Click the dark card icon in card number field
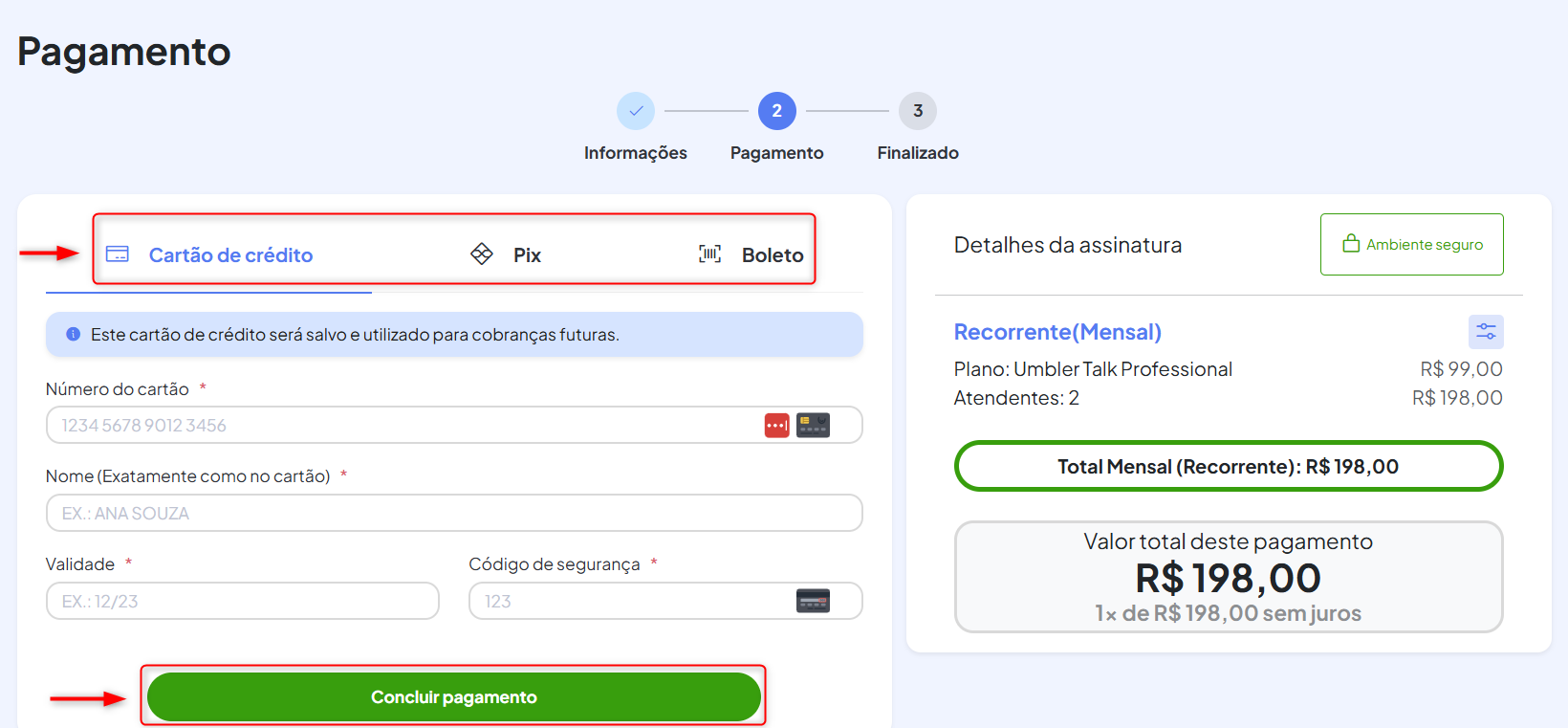Viewport: 1568px width, 728px height. tap(813, 425)
